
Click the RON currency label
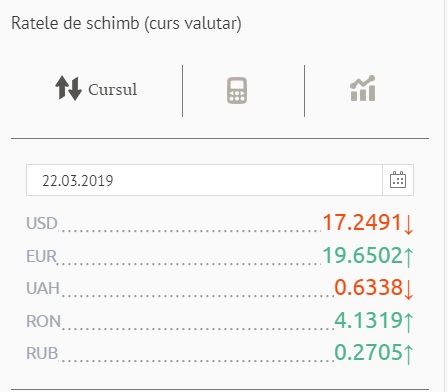pos(43,321)
